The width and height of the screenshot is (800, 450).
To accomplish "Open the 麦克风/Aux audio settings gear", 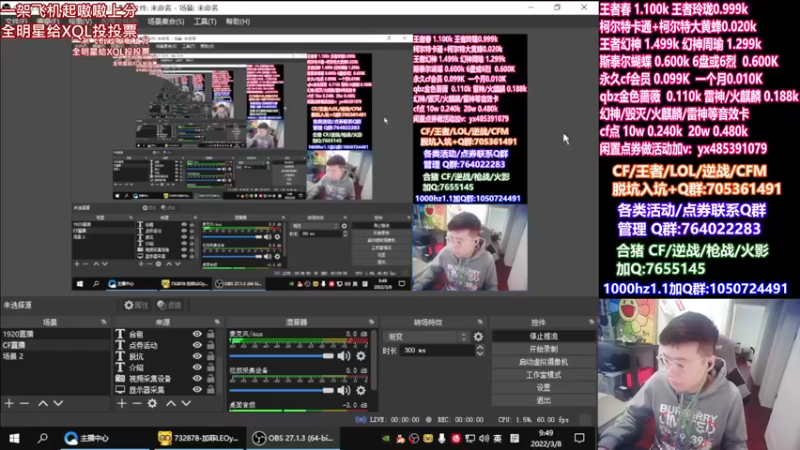I will (361, 356).
